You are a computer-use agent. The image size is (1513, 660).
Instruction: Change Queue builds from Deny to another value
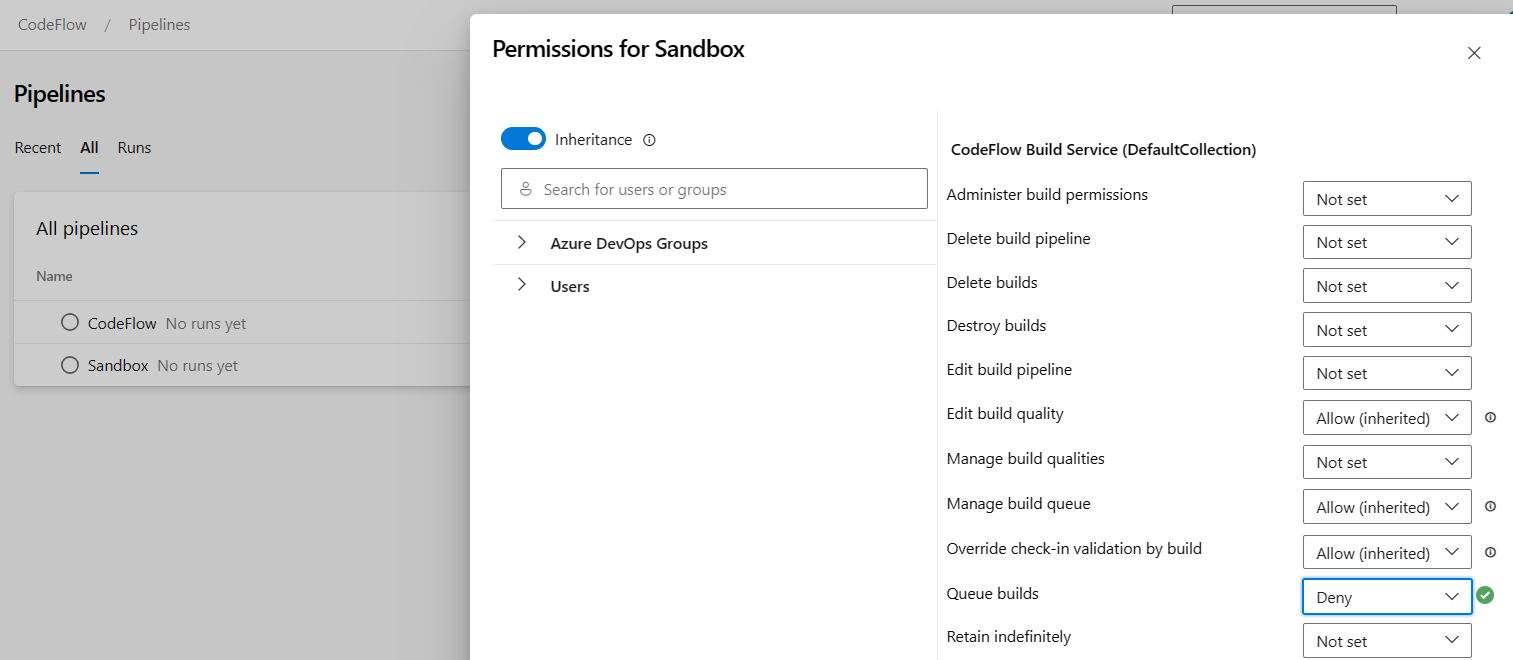(1387, 597)
